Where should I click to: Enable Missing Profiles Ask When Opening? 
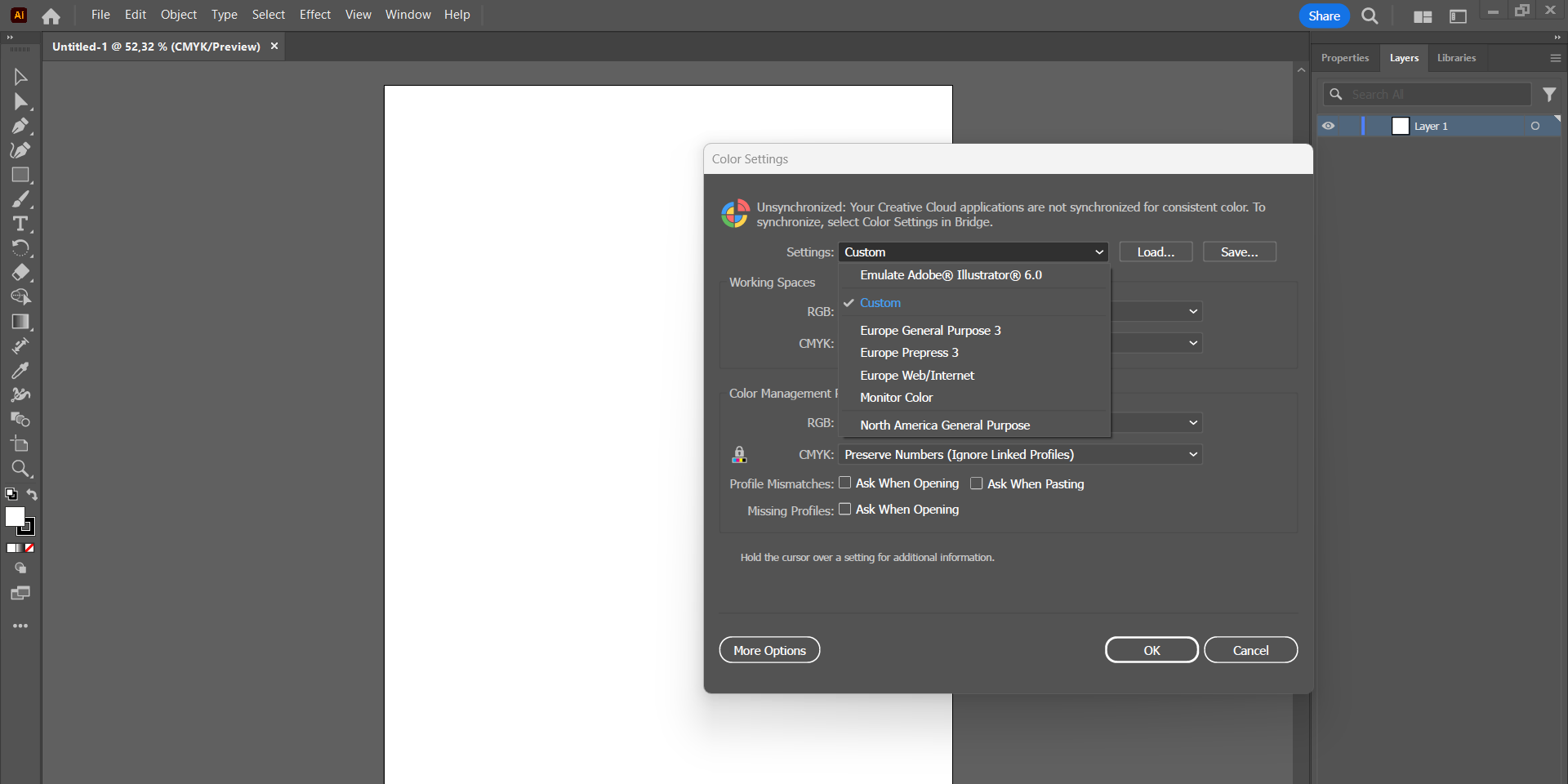tap(845, 509)
